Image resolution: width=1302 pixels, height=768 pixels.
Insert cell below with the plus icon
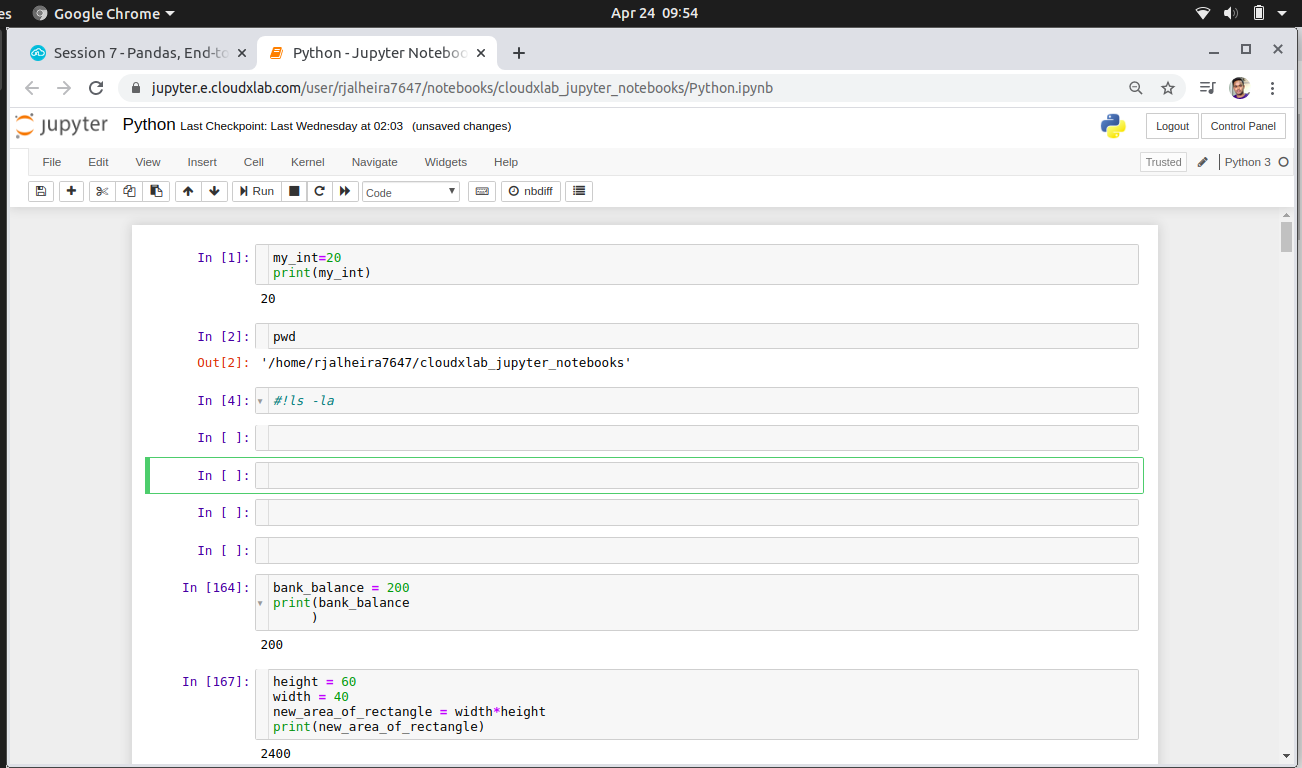point(71,191)
